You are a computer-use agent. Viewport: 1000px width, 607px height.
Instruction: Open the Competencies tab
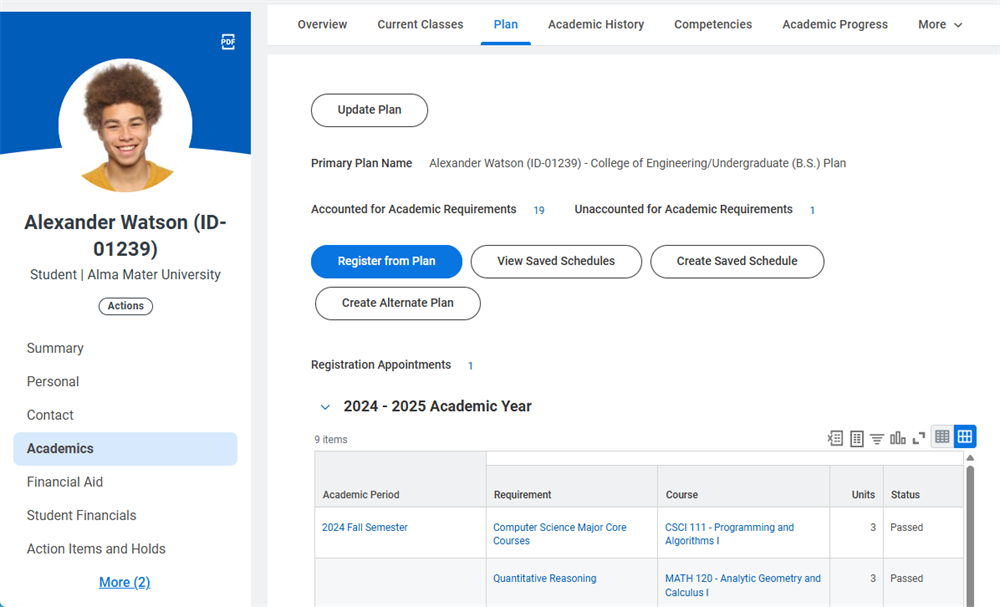pyautogui.click(x=713, y=25)
